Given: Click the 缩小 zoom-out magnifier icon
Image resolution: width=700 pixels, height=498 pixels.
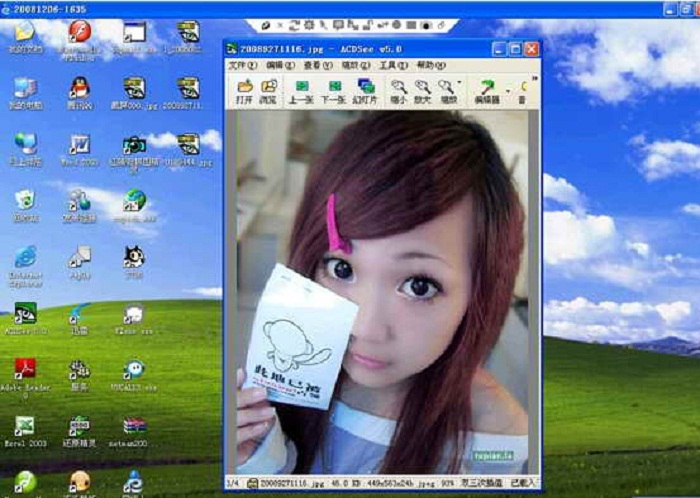Looking at the screenshot, I should [398, 91].
